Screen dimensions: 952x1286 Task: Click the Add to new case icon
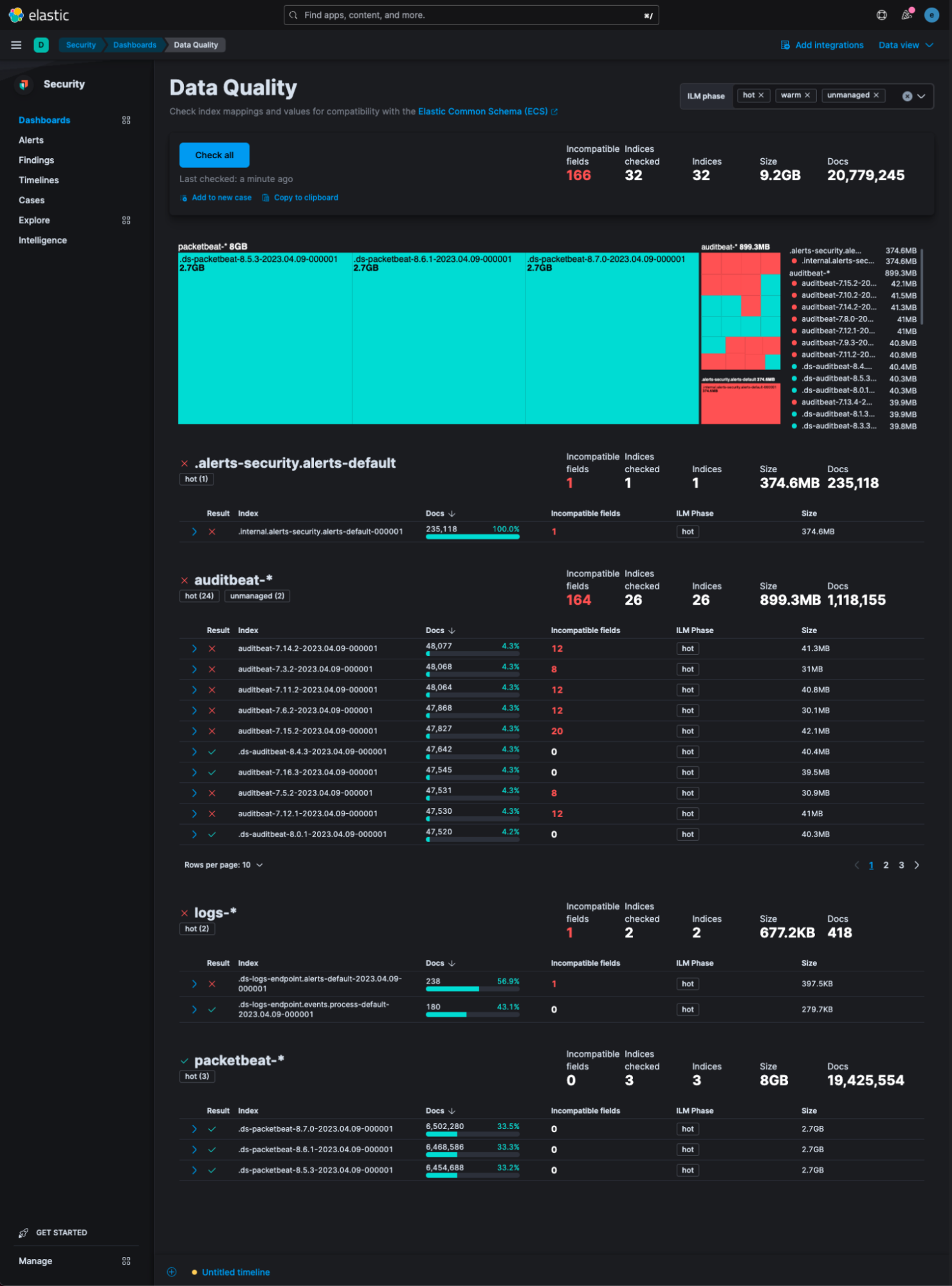tap(184, 198)
